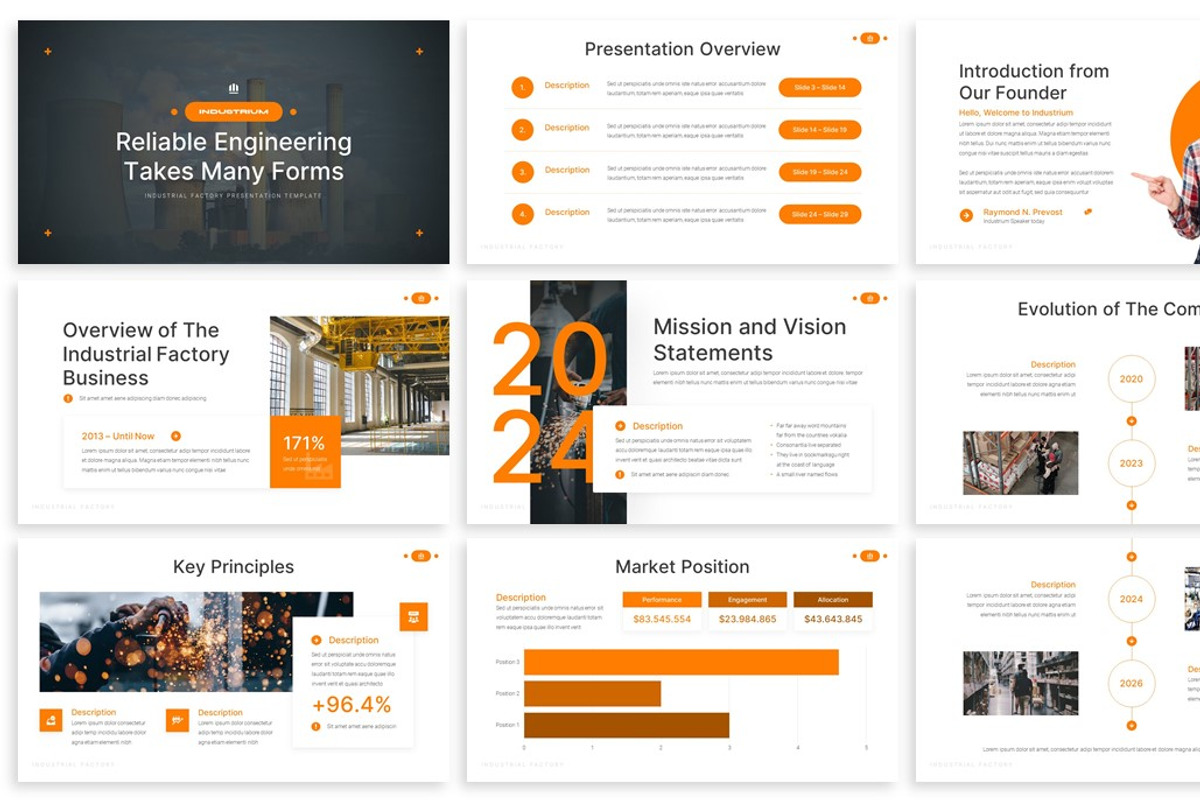Image resolution: width=1200 pixels, height=800 pixels.
Task: Click the warehouse aisle photo beside 2026 circle
Action: tap(1020, 683)
